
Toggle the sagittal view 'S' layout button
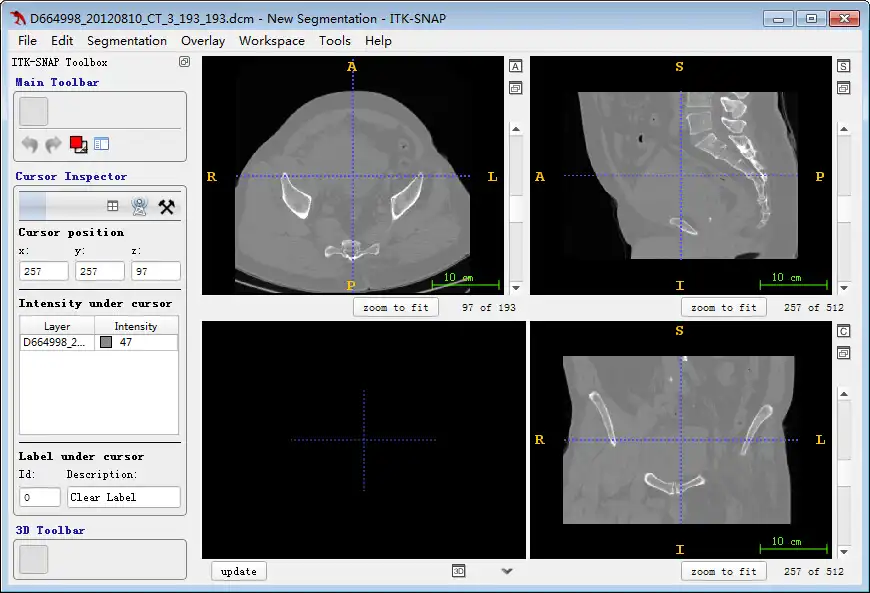[x=844, y=66]
